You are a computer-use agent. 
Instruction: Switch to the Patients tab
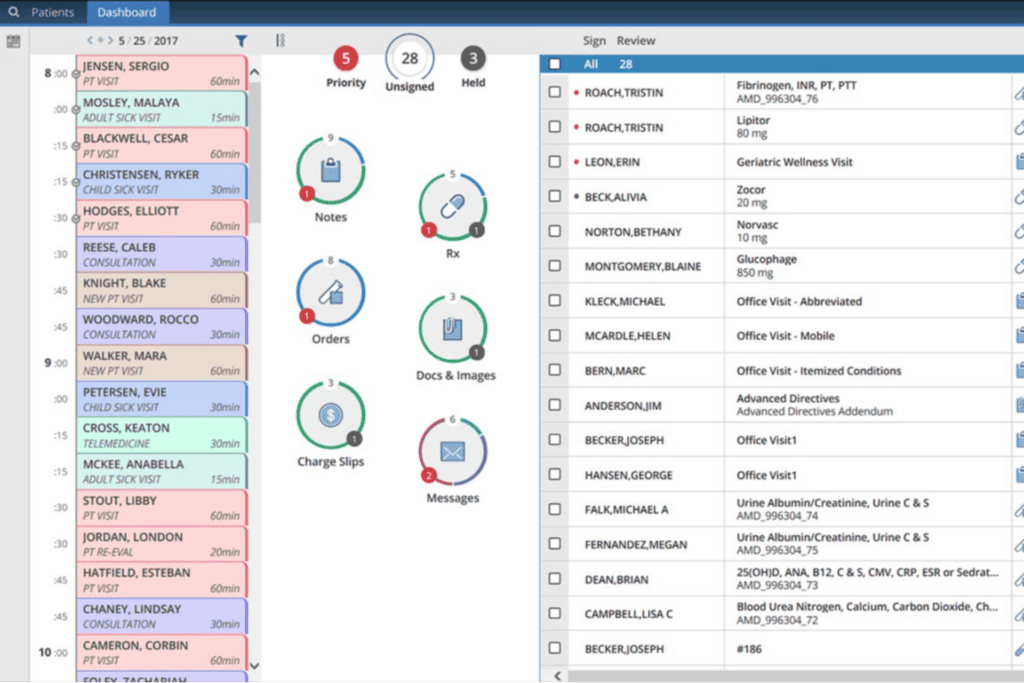pos(52,13)
